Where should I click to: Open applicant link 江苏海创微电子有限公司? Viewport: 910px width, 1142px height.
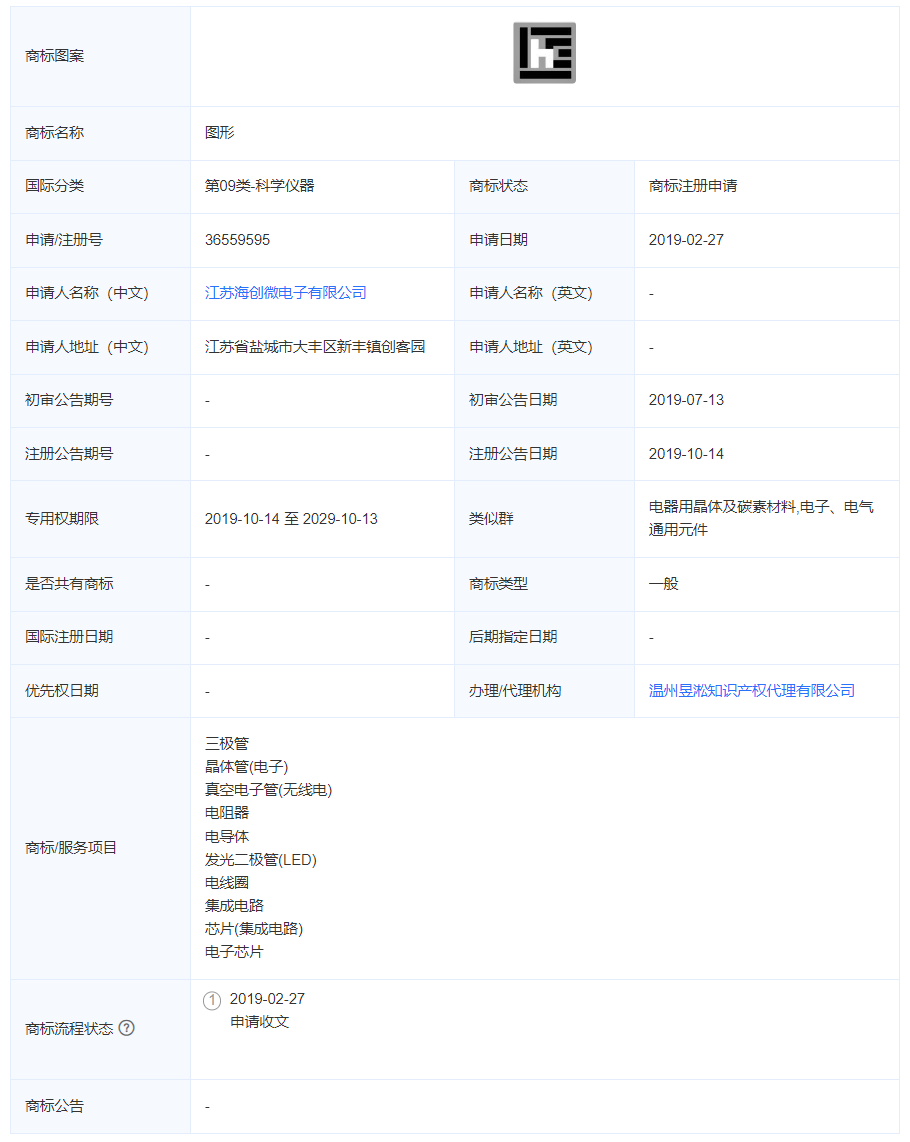click(x=285, y=293)
